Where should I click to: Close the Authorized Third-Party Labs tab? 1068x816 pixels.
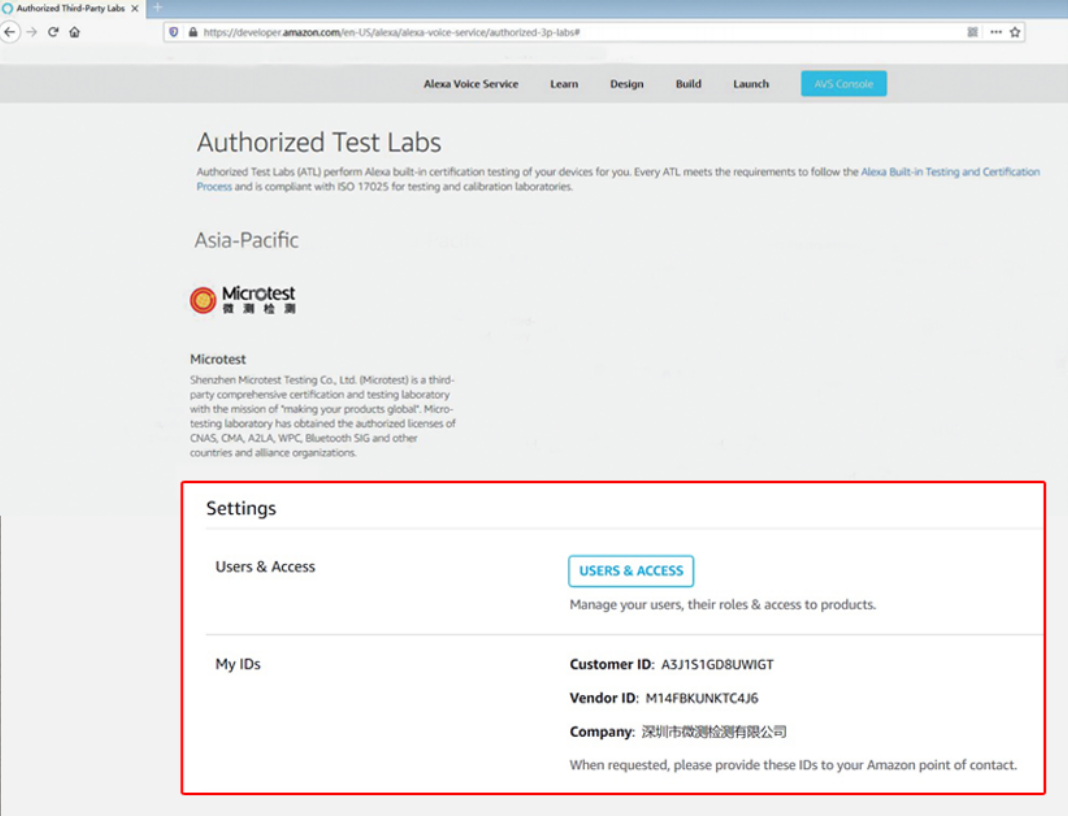coord(135,8)
